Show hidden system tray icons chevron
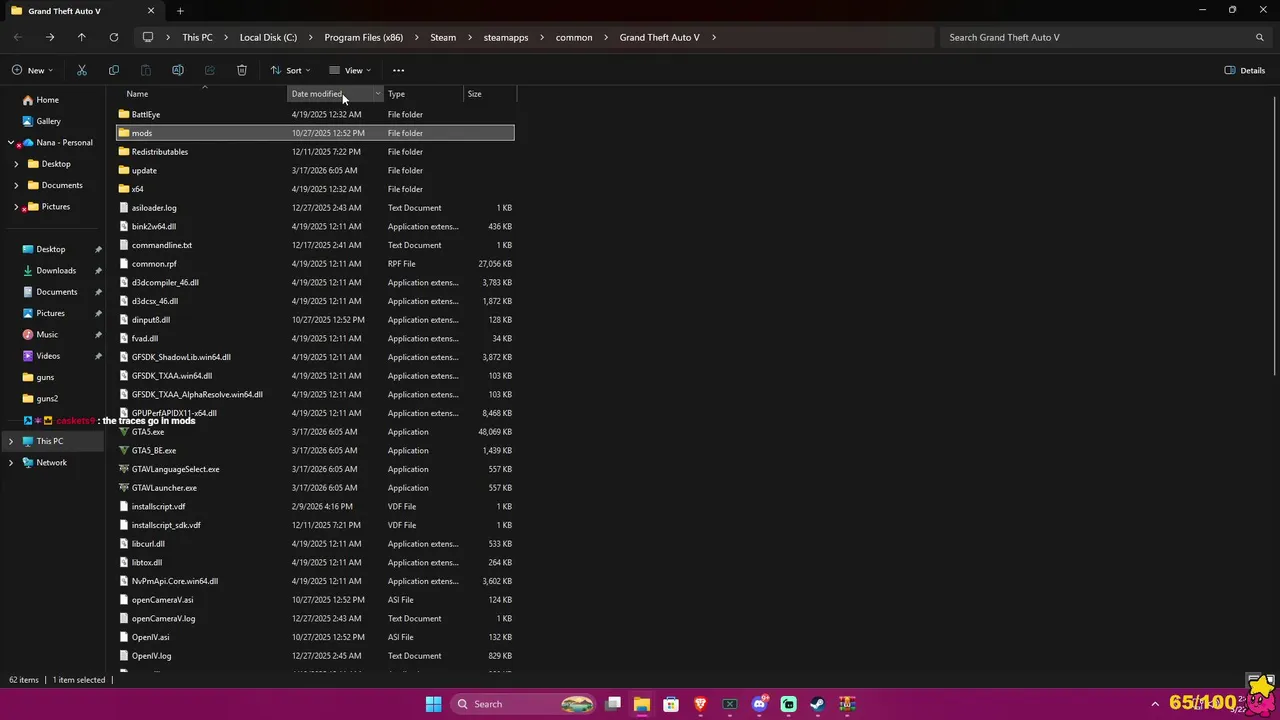Screen dimensions: 1280x720 (1155, 704)
